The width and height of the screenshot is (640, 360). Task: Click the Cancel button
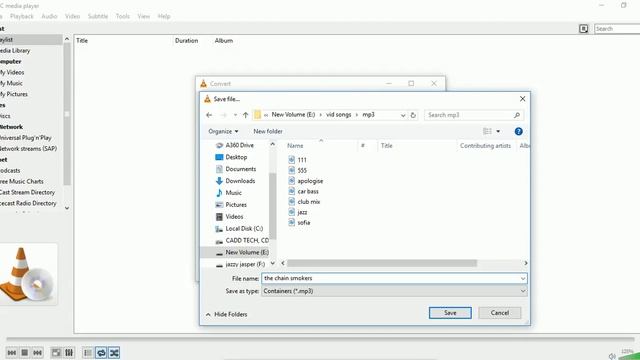500,313
